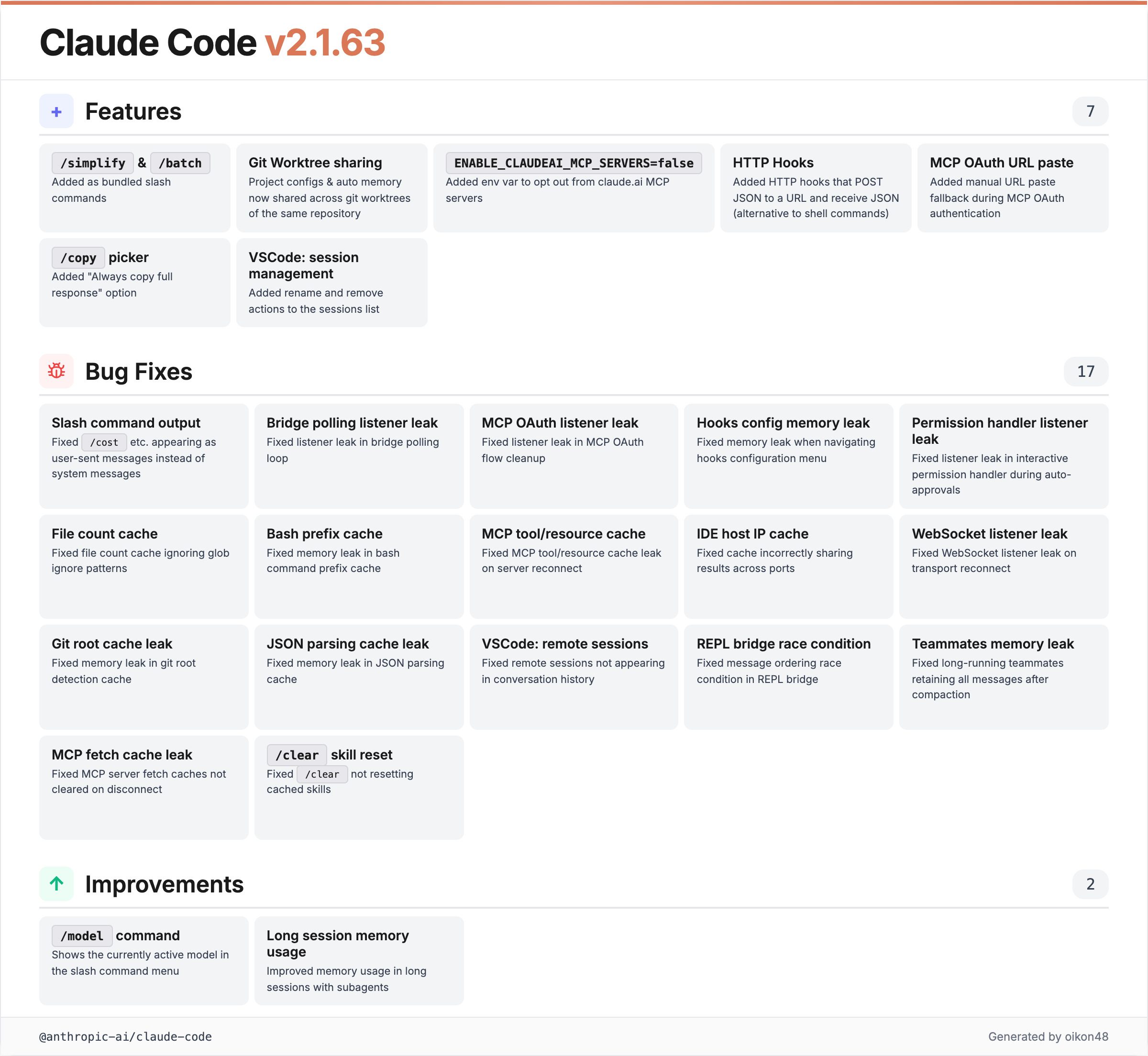Click the "MCP OAuth URL paste" card title
The width and height of the screenshot is (1148, 1056).
[1001, 163]
